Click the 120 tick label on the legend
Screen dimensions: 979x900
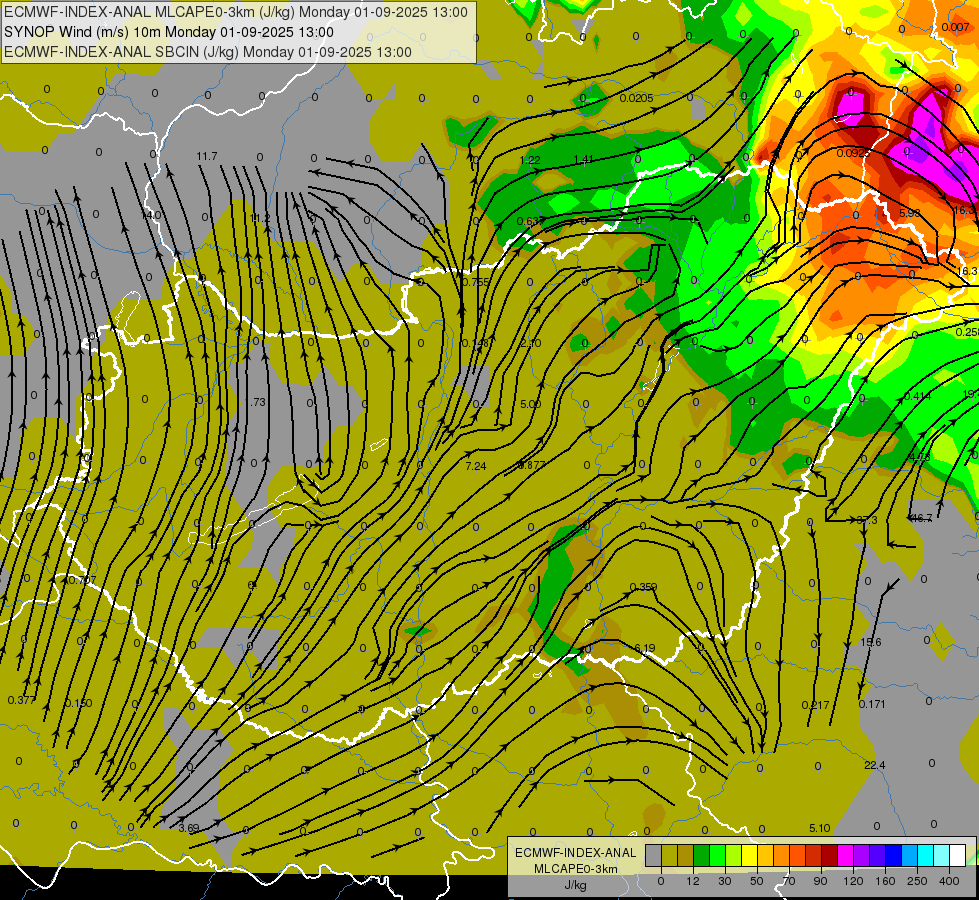[854, 881]
